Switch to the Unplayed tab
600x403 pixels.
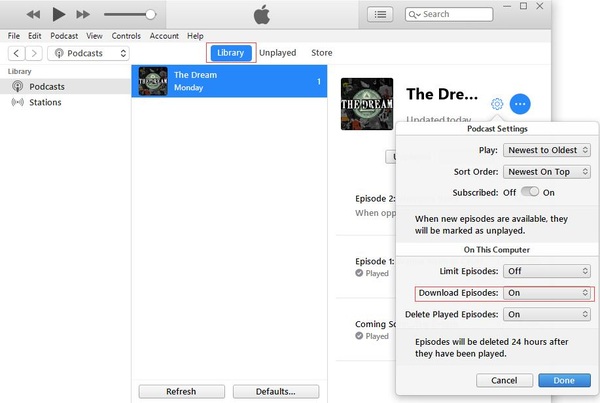(x=277, y=53)
